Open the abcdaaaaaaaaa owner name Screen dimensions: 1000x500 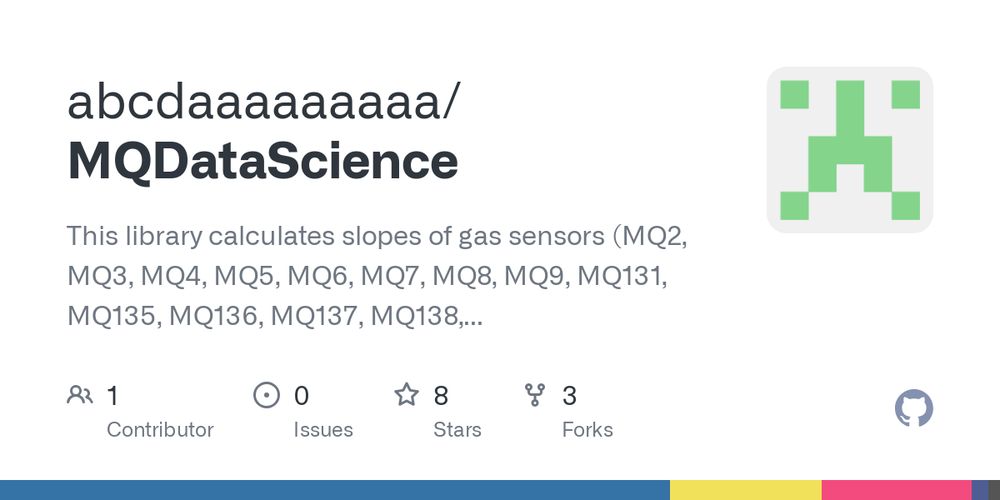[x=262, y=102]
